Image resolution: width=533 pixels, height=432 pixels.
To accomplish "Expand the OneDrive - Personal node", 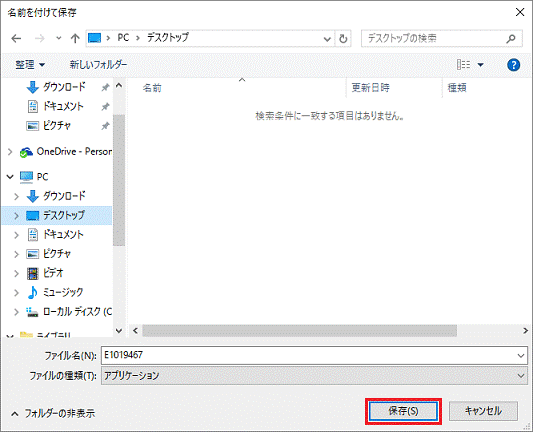I will click(10, 152).
